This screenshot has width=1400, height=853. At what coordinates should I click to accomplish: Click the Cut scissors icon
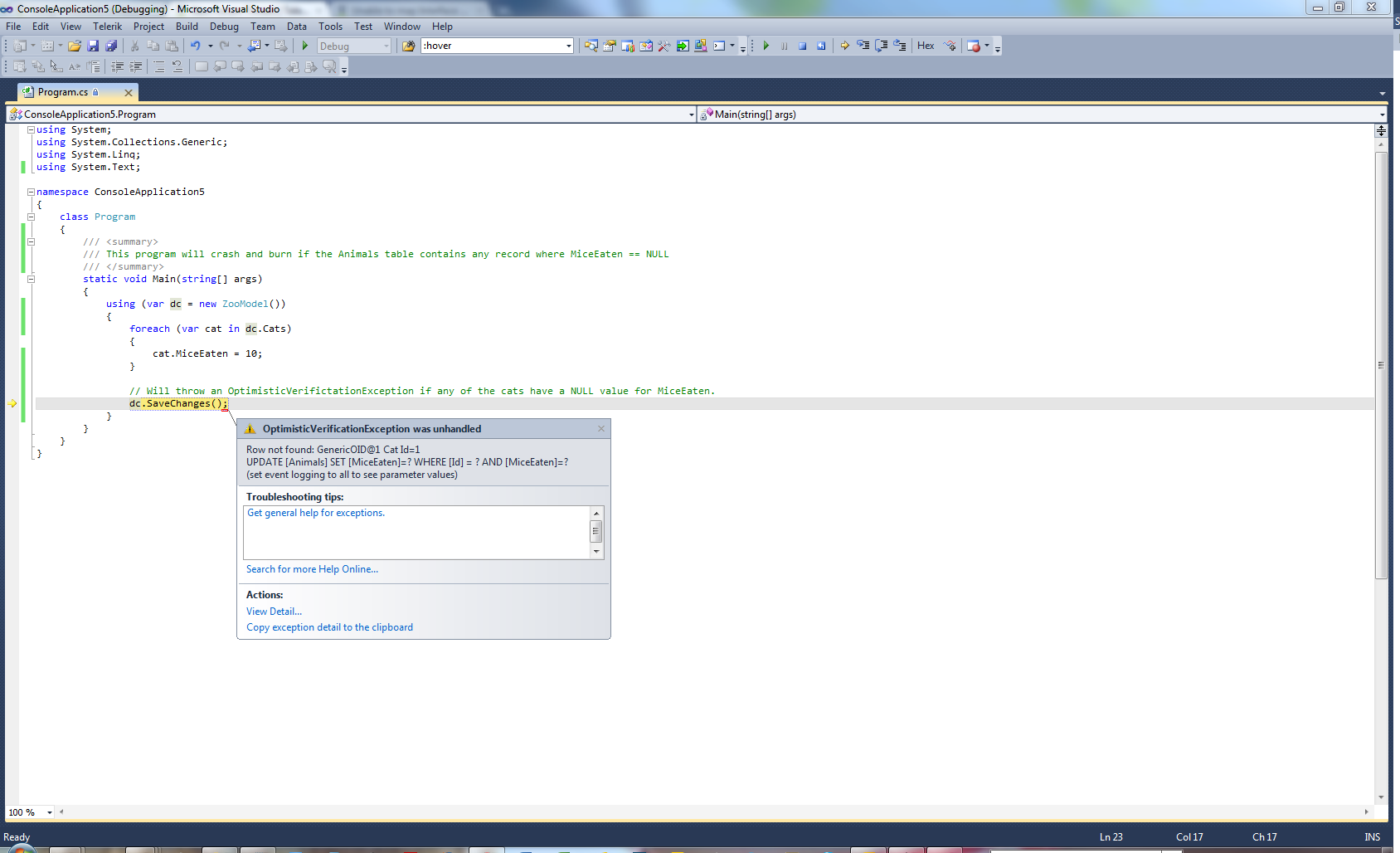[134, 46]
